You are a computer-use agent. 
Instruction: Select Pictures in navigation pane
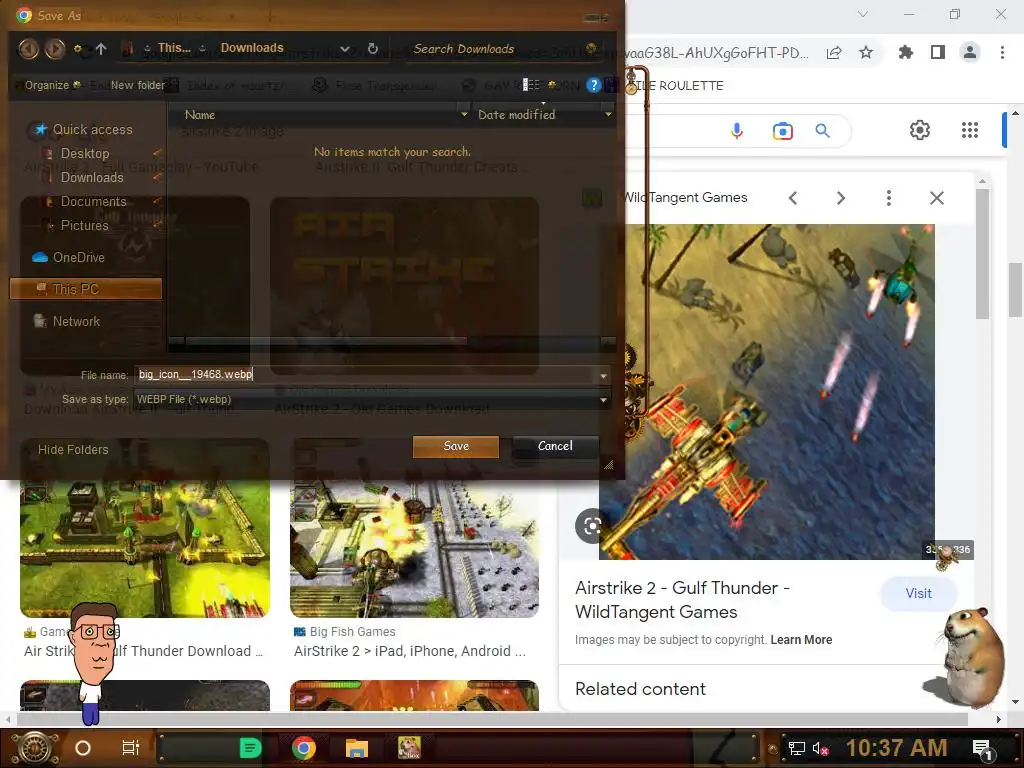tap(84, 225)
